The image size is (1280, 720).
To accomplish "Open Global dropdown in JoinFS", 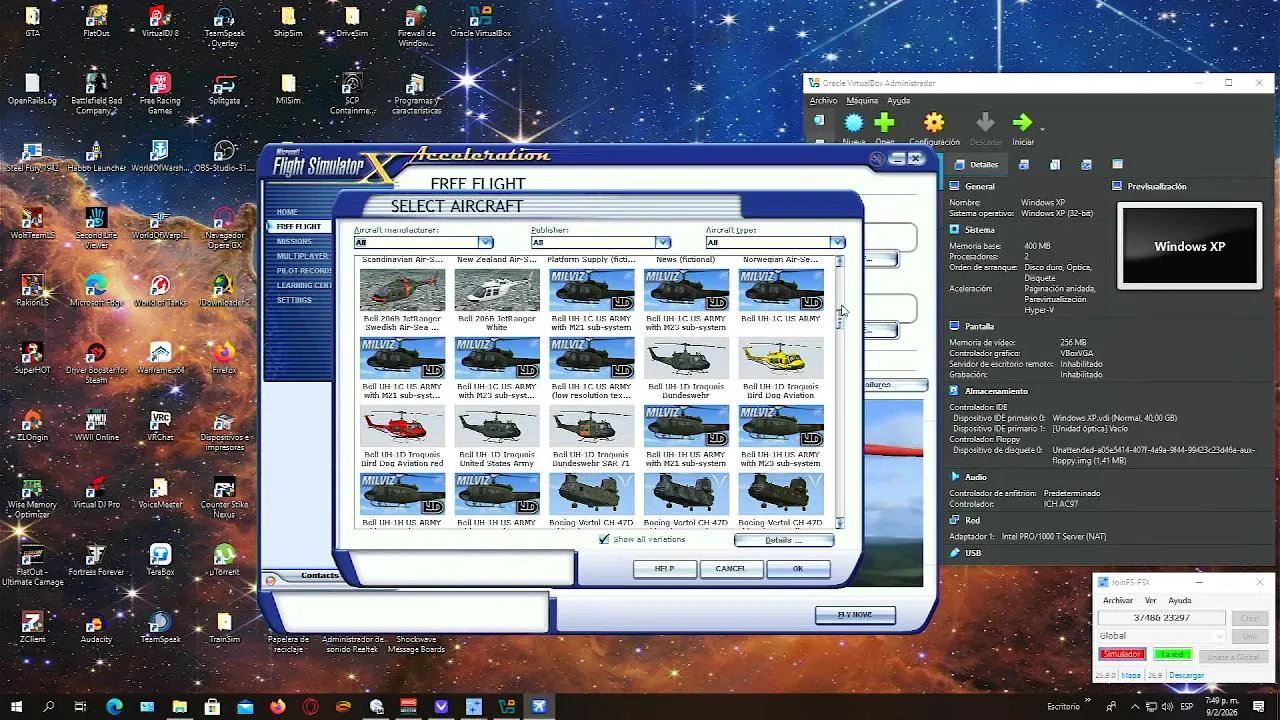I will (1161, 636).
